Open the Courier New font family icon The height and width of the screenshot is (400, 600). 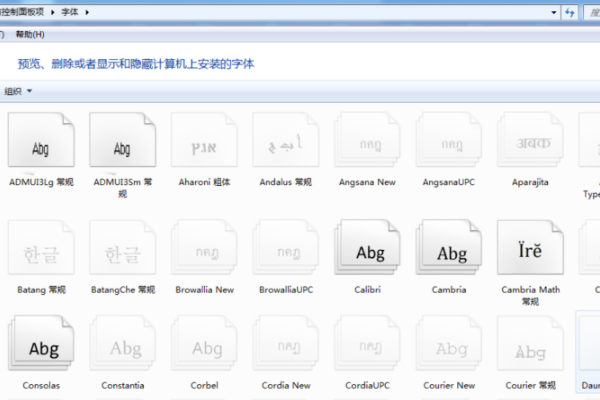449,343
